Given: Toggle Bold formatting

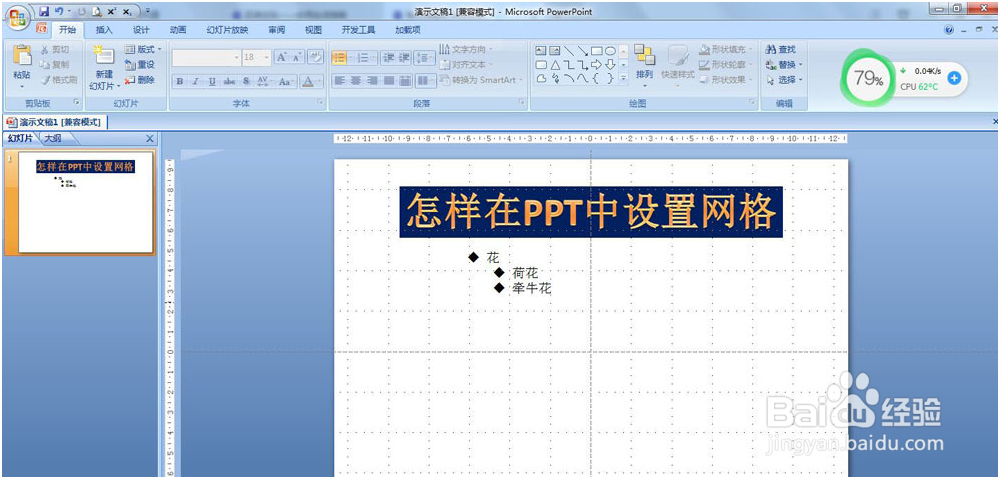Looking at the screenshot, I should 179,81.
